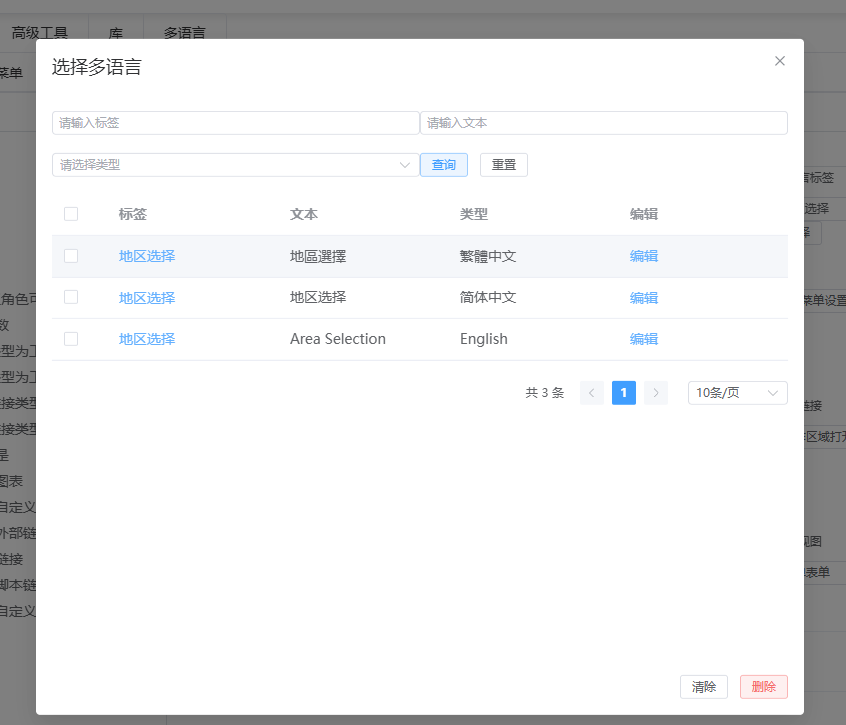Click the 请输入文本 input field
This screenshot has height=725, width=846.
click(x=604, y=123)
